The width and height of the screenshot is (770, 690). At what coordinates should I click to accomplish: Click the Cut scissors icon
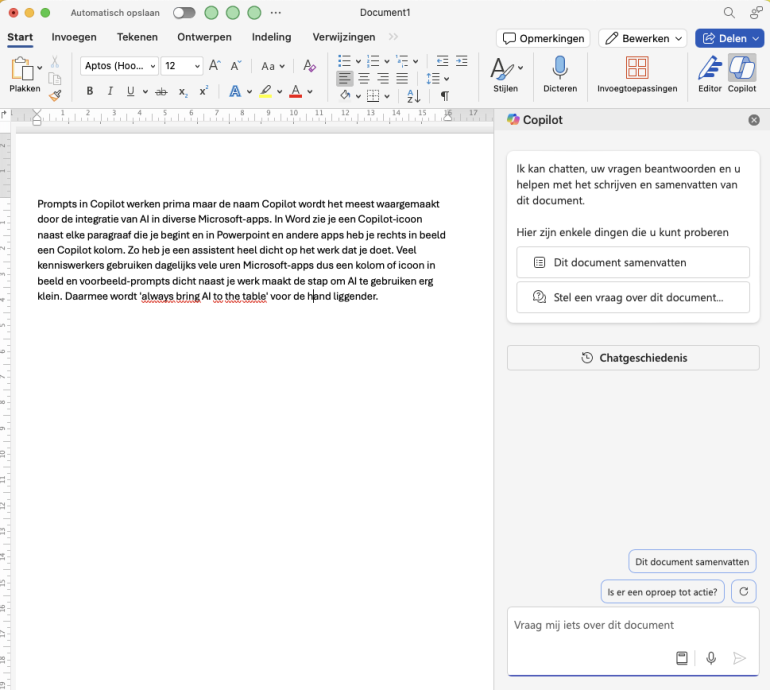tap(55, 62)
